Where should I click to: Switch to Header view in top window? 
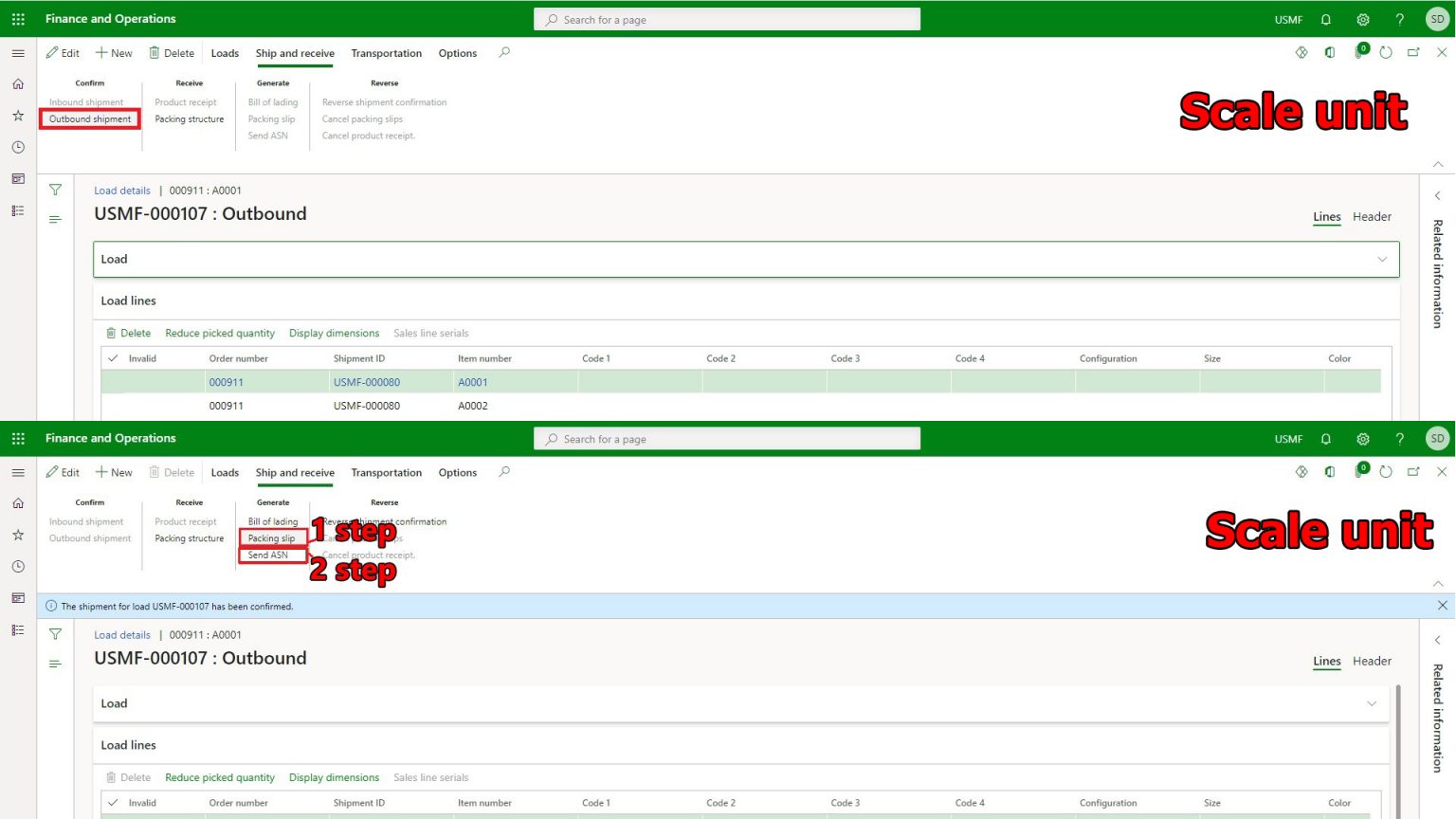click(x=1372, y=217)
